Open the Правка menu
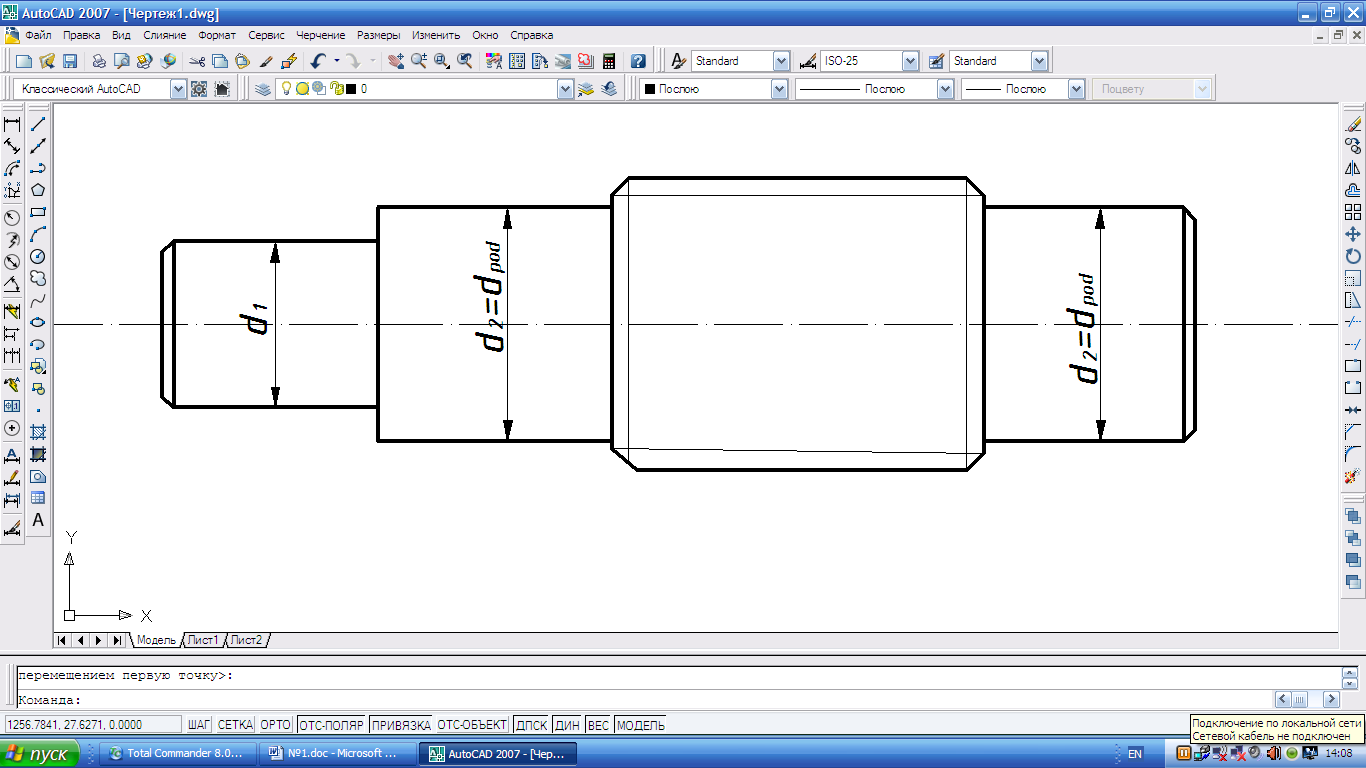 coord(82,35)
